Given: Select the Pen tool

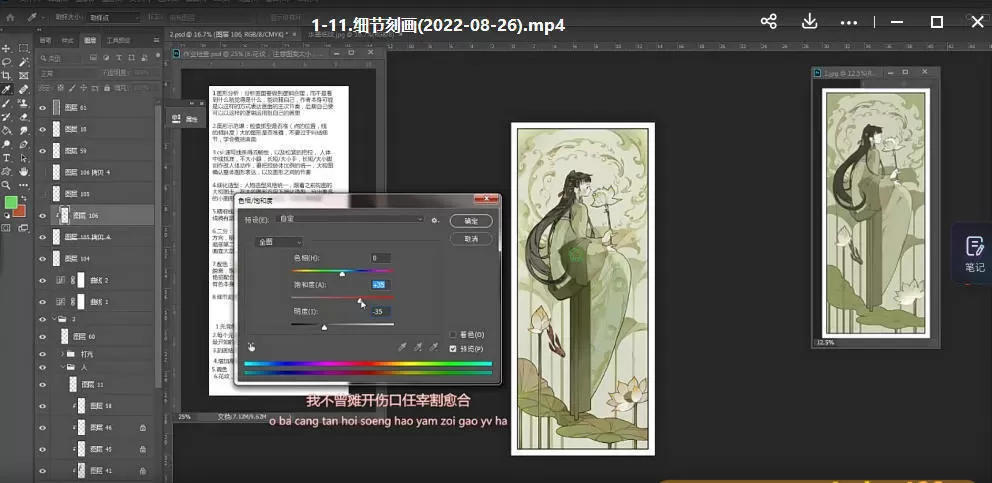Looking at the screenshot, I should pyautogui.click(x=24, y=144).
